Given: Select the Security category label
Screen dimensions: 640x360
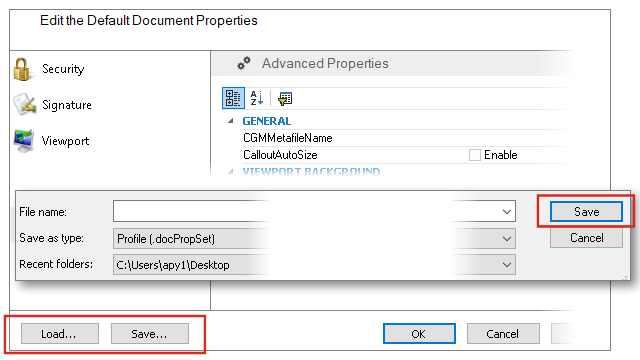Looking at the screenshot, I should pyautogui.click(x=63, y=69).
